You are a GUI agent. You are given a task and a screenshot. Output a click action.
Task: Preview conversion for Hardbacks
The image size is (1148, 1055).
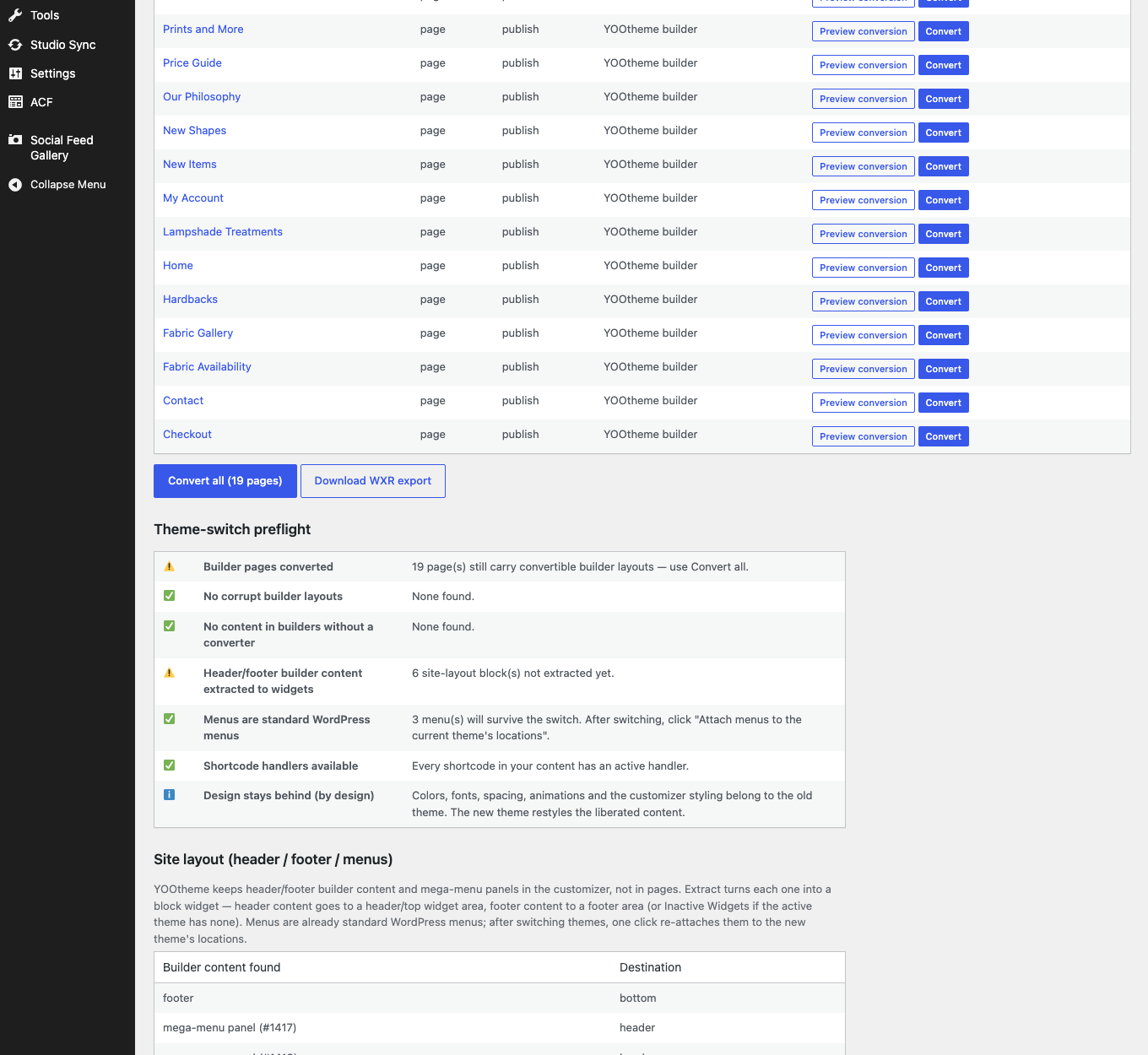point(863,301)
